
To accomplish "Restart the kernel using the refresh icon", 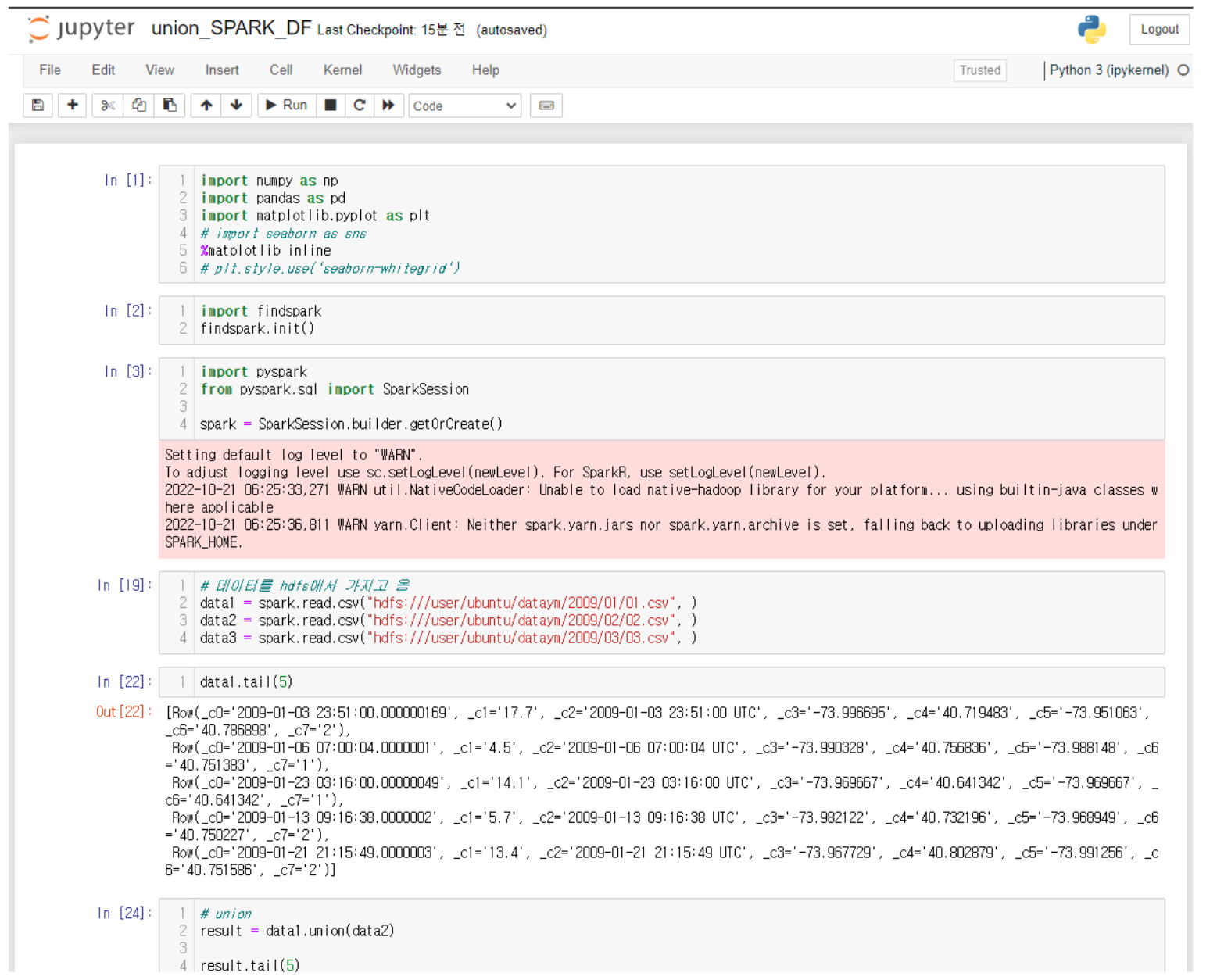I will (360, 106).
